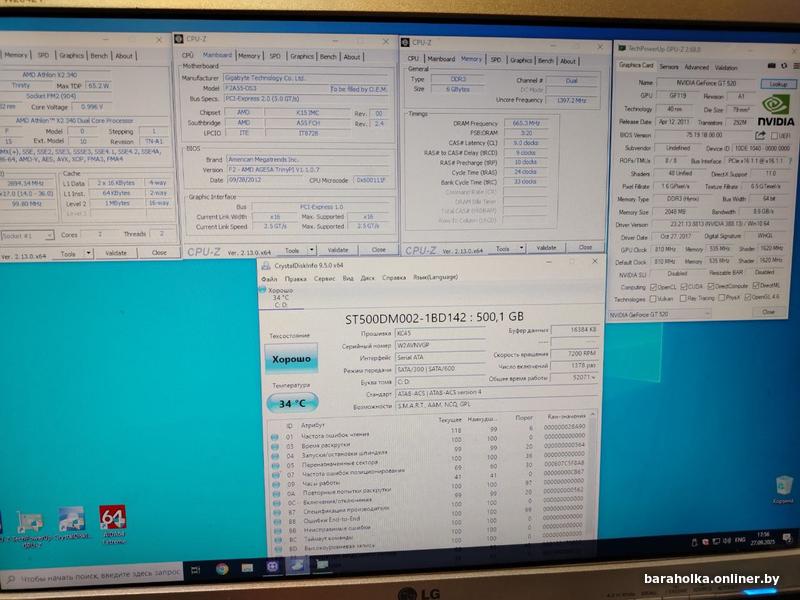The height and width of the screenshot is (600, 800).
Task: Open the Сервис menu in CrystalDiskInfo
Action: coord(324,279)
